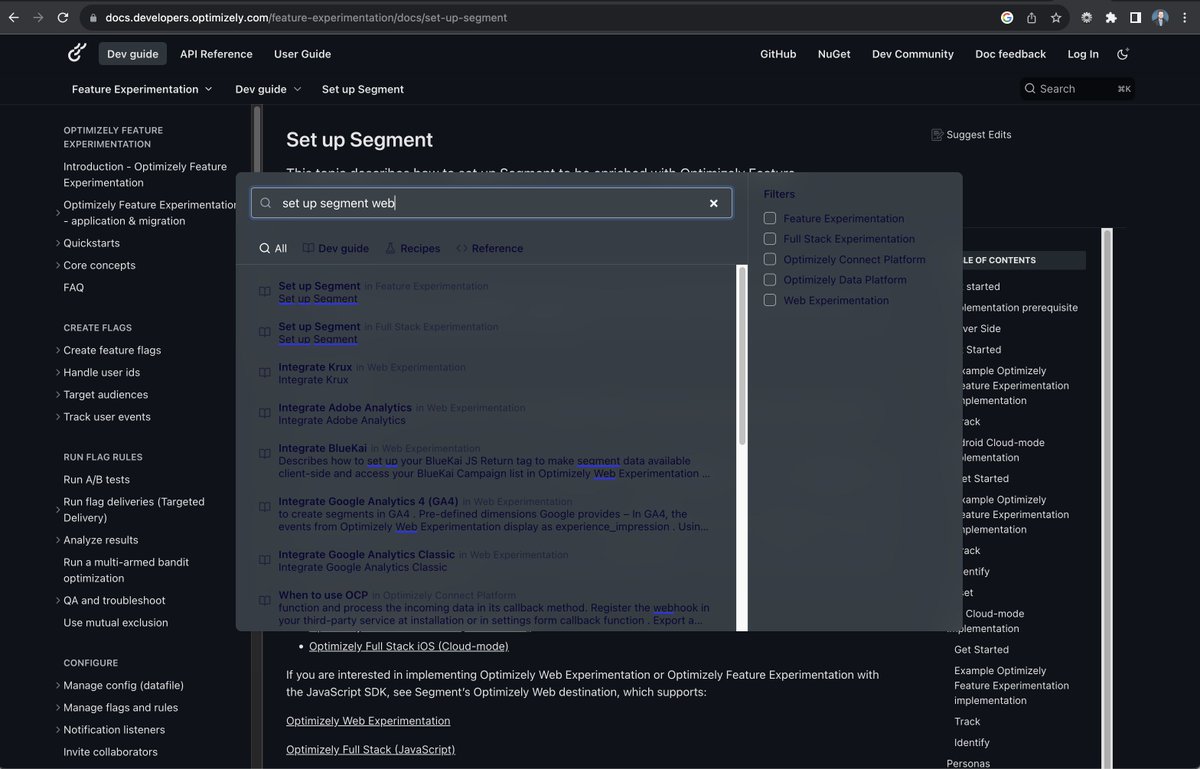Image resolution: width=1200 pixels, height=769 pixels.
Task: Click book icon beside Integrate Adobe Analytics
Action: tap(265, 413)
